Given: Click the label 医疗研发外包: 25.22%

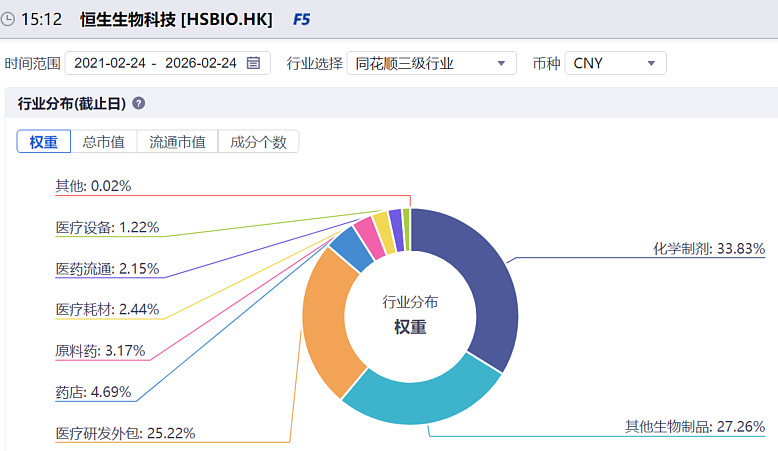Looking at the screenshot, I should pyautogui.click(x=126, y=433).
